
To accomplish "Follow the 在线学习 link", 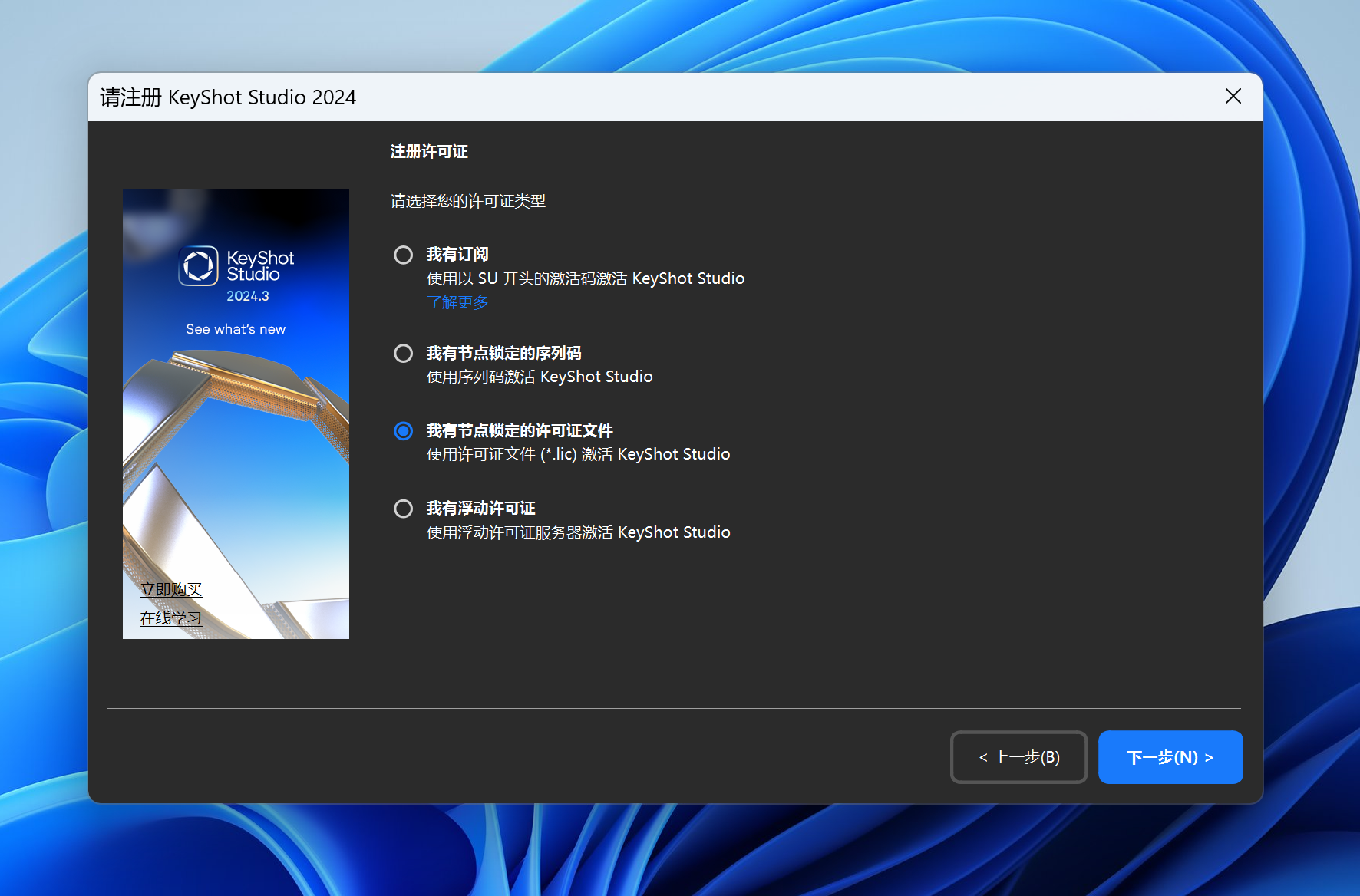I will [171, 618].
